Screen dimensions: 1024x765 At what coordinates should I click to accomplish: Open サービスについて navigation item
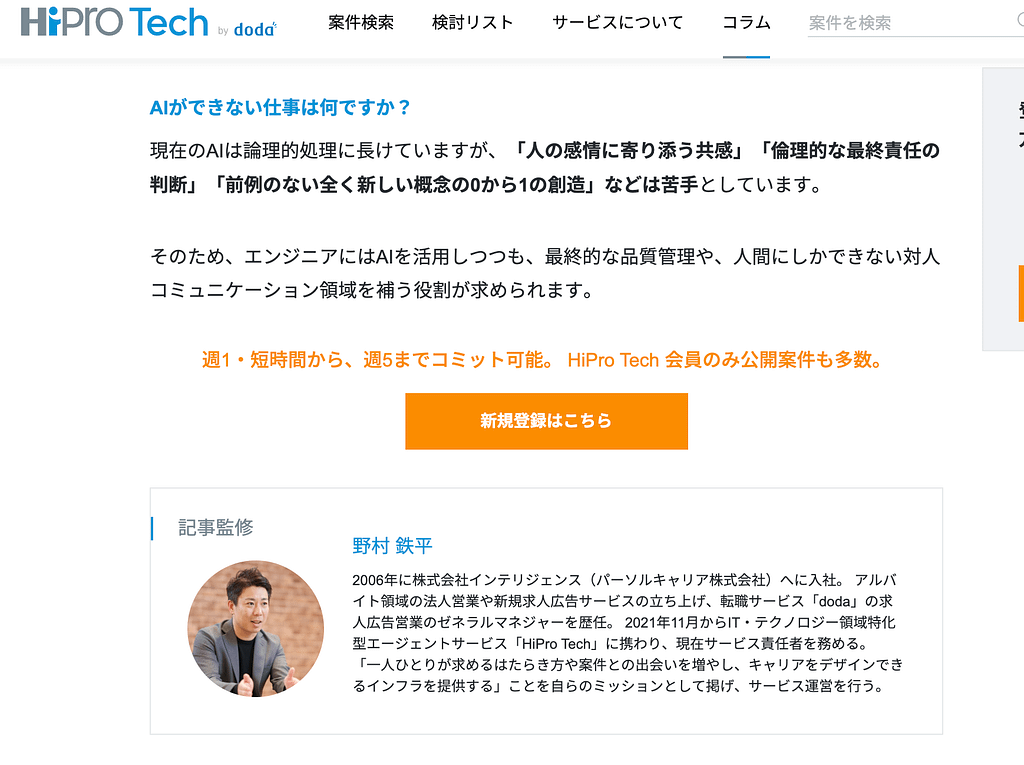tap(618, 23)
